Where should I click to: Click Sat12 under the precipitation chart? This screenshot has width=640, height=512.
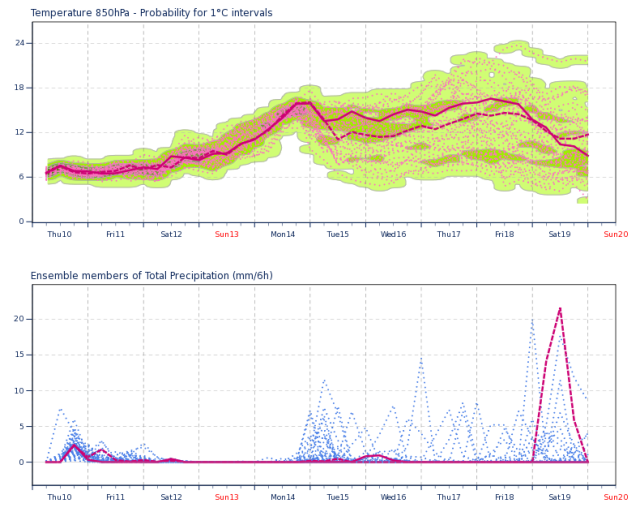pyautogui.click(x=171, y=497)
